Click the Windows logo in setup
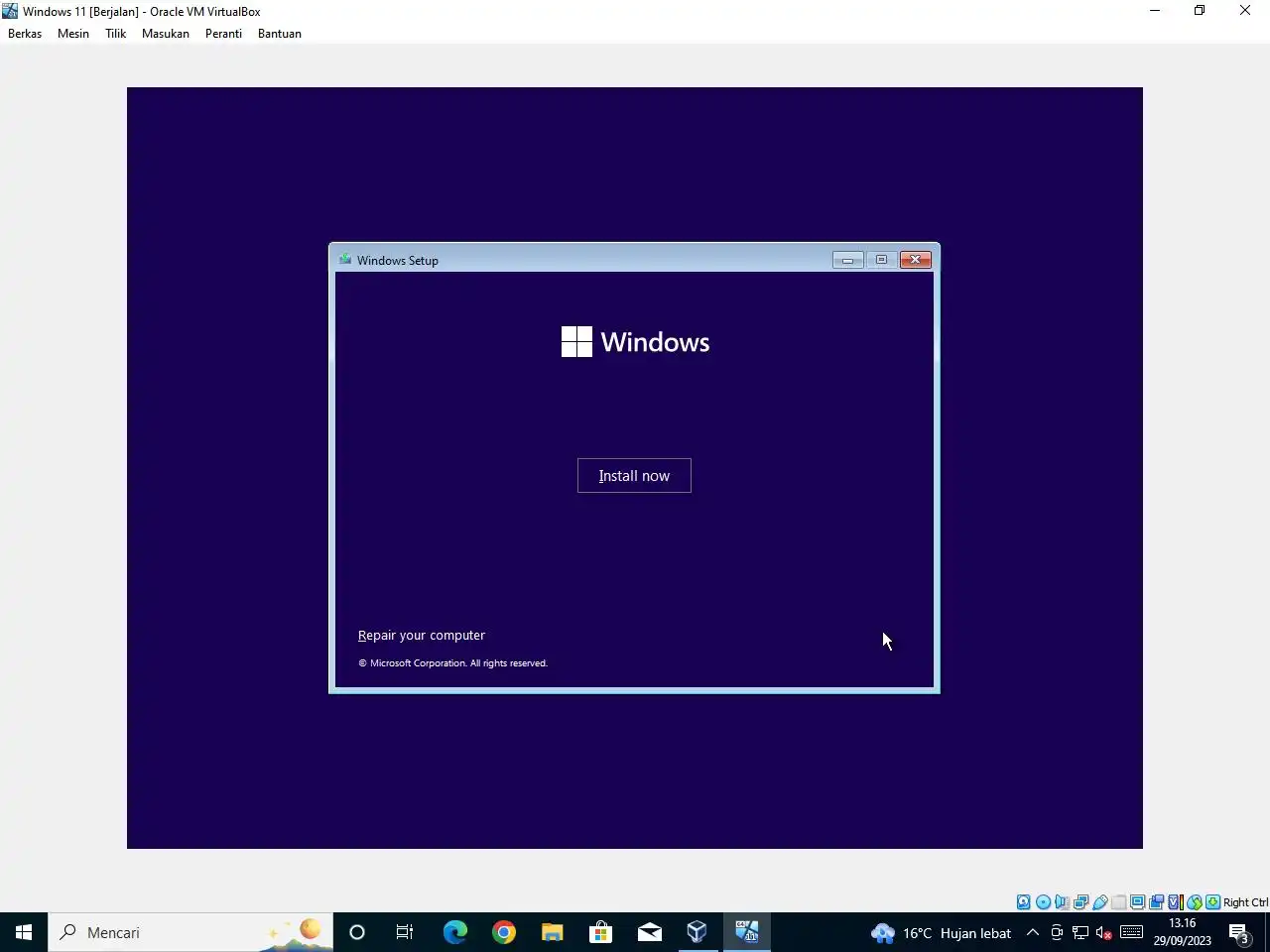This screenshot has height=952, width=1270. 636,342
